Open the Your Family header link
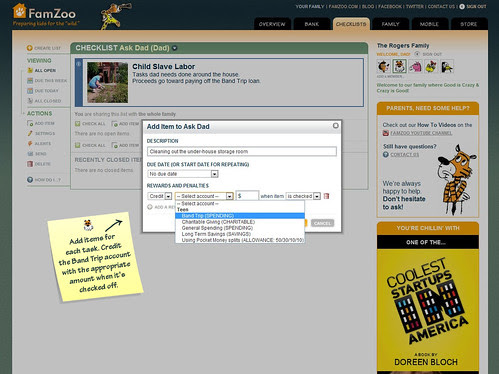The image size is (499, 374). [x=310, y=6]
